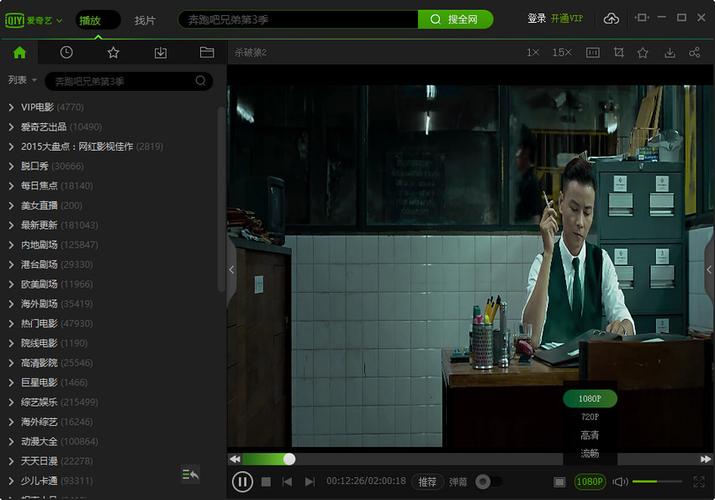Click the video progress bar handle
The height and width of the screenshot is (500, 715).
pyautogui.click(x=289, y=459)
